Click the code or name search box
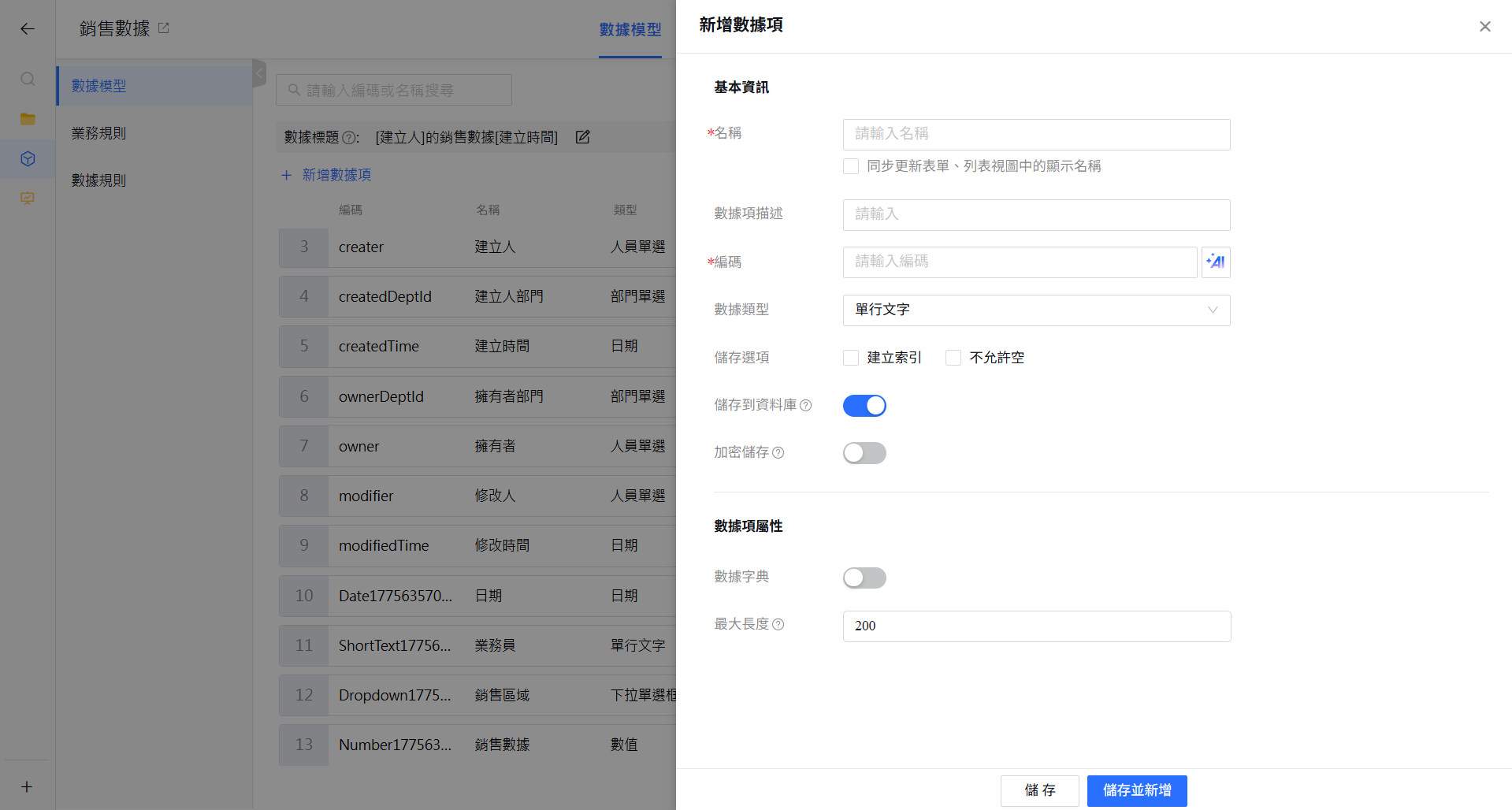The image size is (1512, 810). (394, 90)
